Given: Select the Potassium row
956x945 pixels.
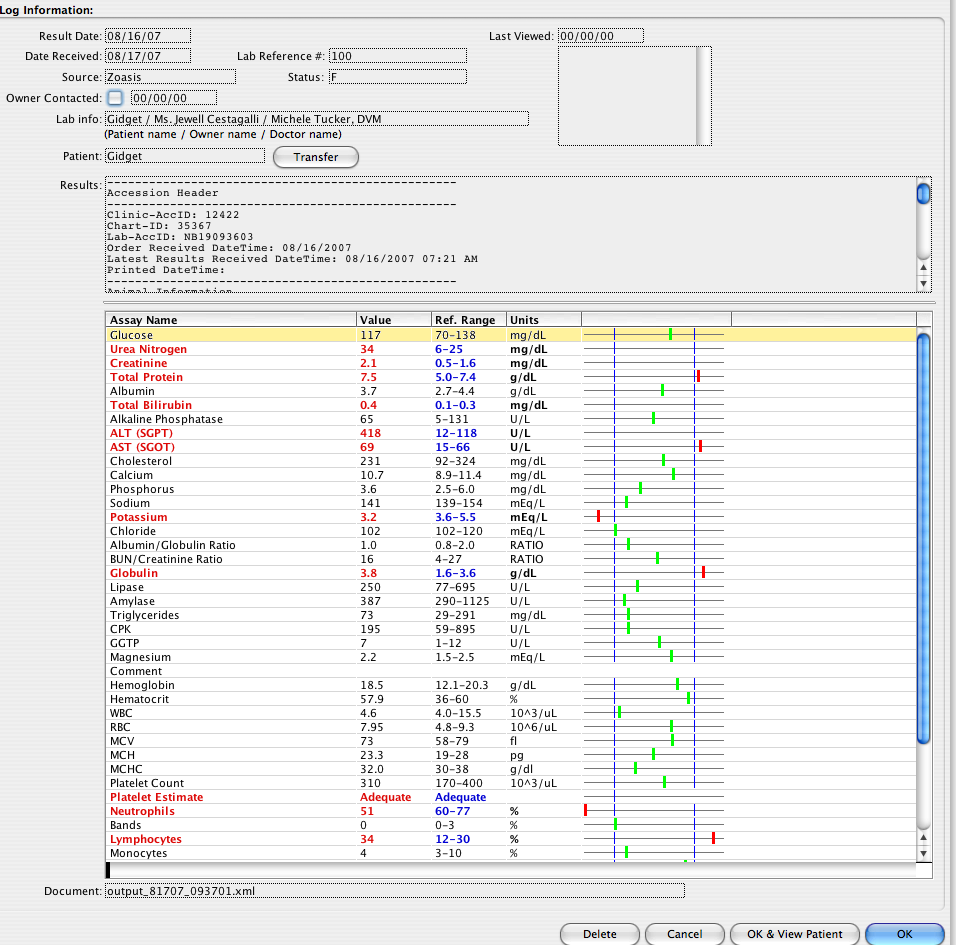Looking at the screenshot, I should point(511,517).
